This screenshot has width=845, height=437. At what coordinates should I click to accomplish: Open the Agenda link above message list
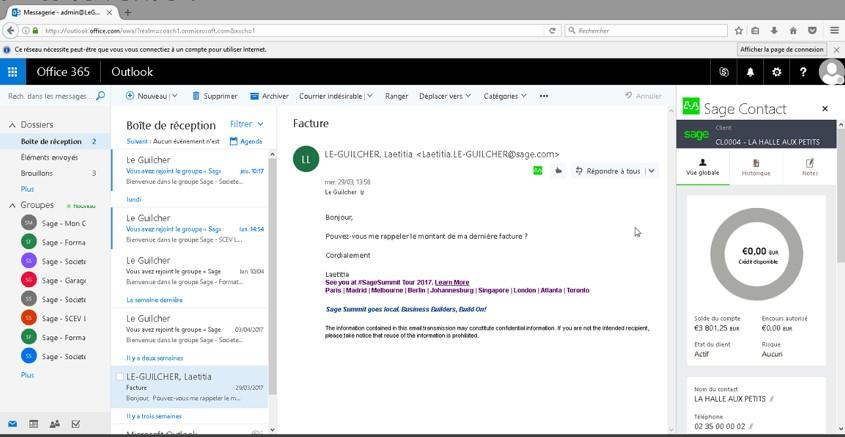[x=246, y=142]
